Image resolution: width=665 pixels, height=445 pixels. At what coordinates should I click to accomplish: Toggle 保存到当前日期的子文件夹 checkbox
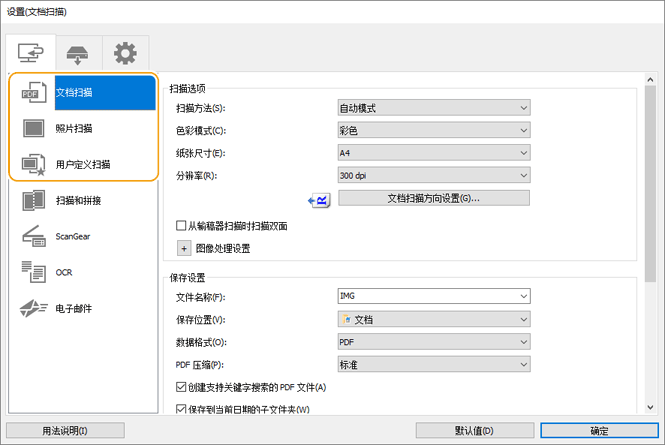pos(182,409)
